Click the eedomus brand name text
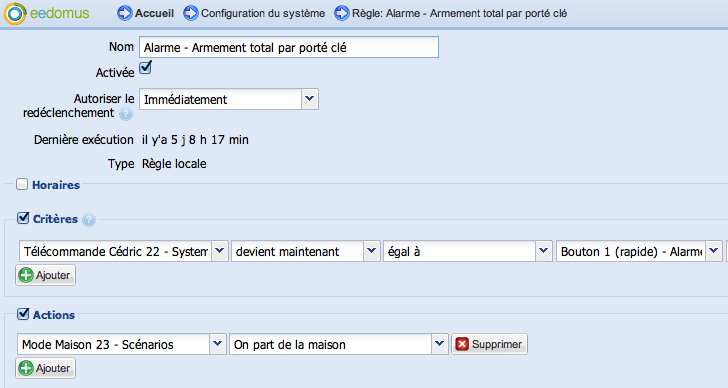 (59, 13)
